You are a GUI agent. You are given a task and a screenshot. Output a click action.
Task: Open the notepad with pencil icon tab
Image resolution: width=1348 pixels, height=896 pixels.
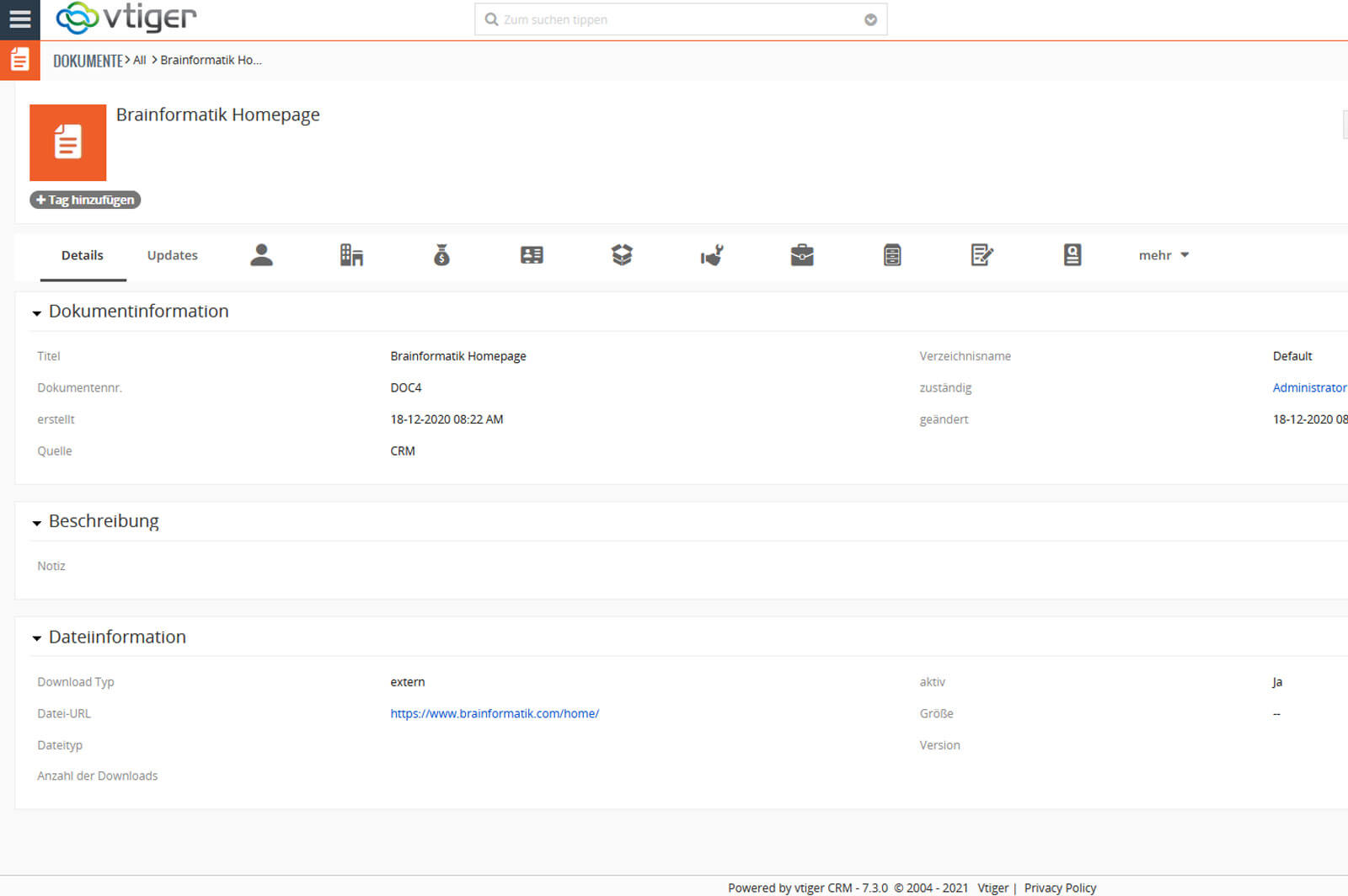[982, 255]
